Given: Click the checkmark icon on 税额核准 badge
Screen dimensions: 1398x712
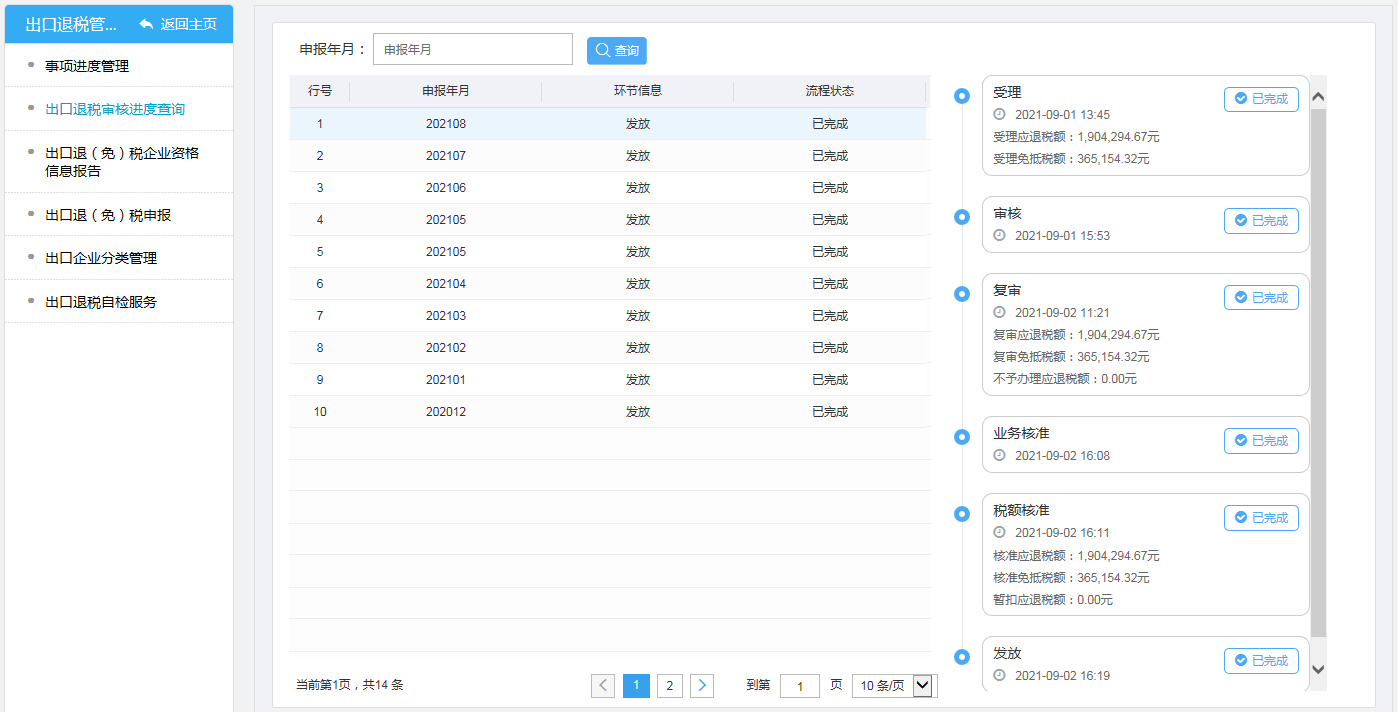Looking at the screenshot, I should click(x=1239, y=517).
